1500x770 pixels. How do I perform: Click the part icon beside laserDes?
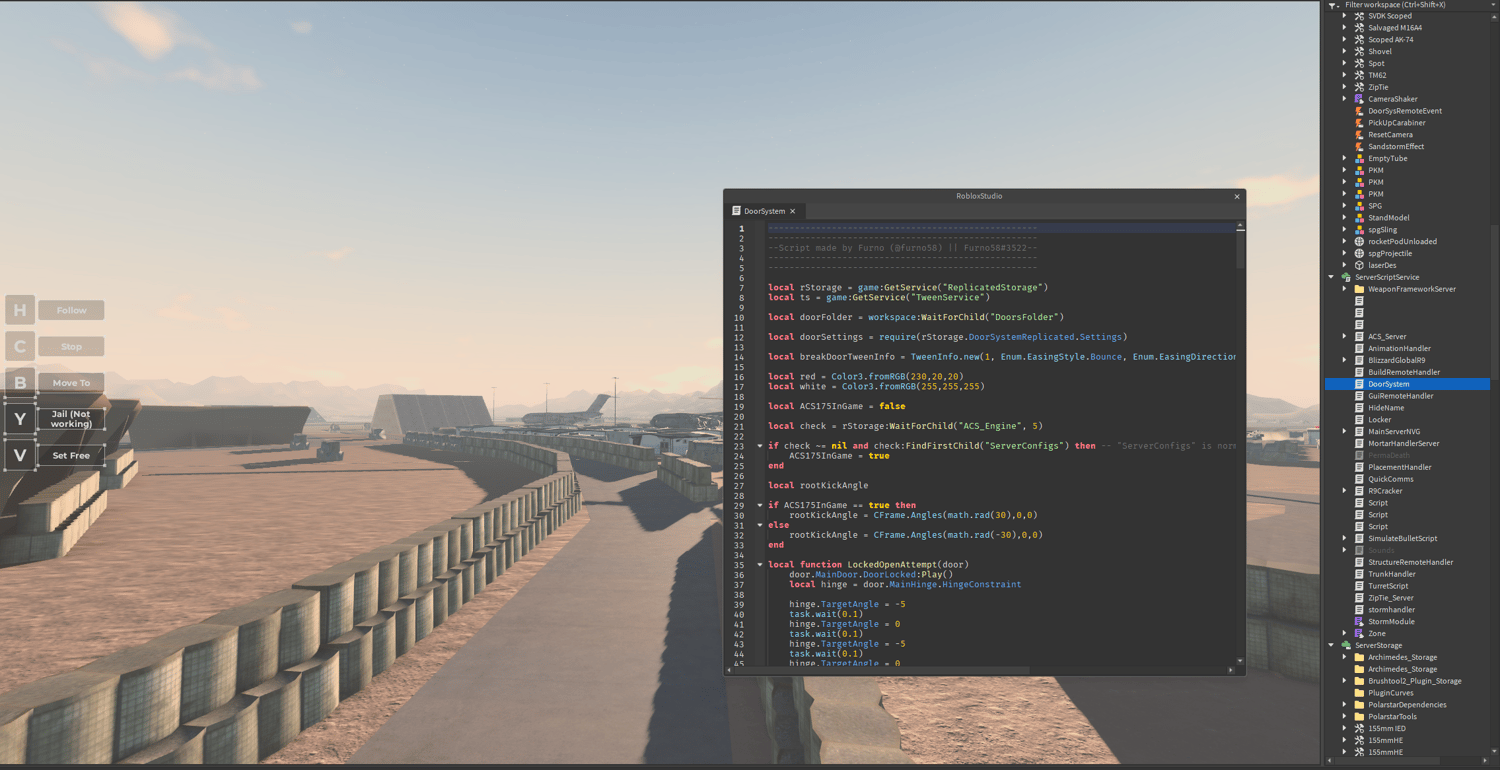click(1359, 265)
